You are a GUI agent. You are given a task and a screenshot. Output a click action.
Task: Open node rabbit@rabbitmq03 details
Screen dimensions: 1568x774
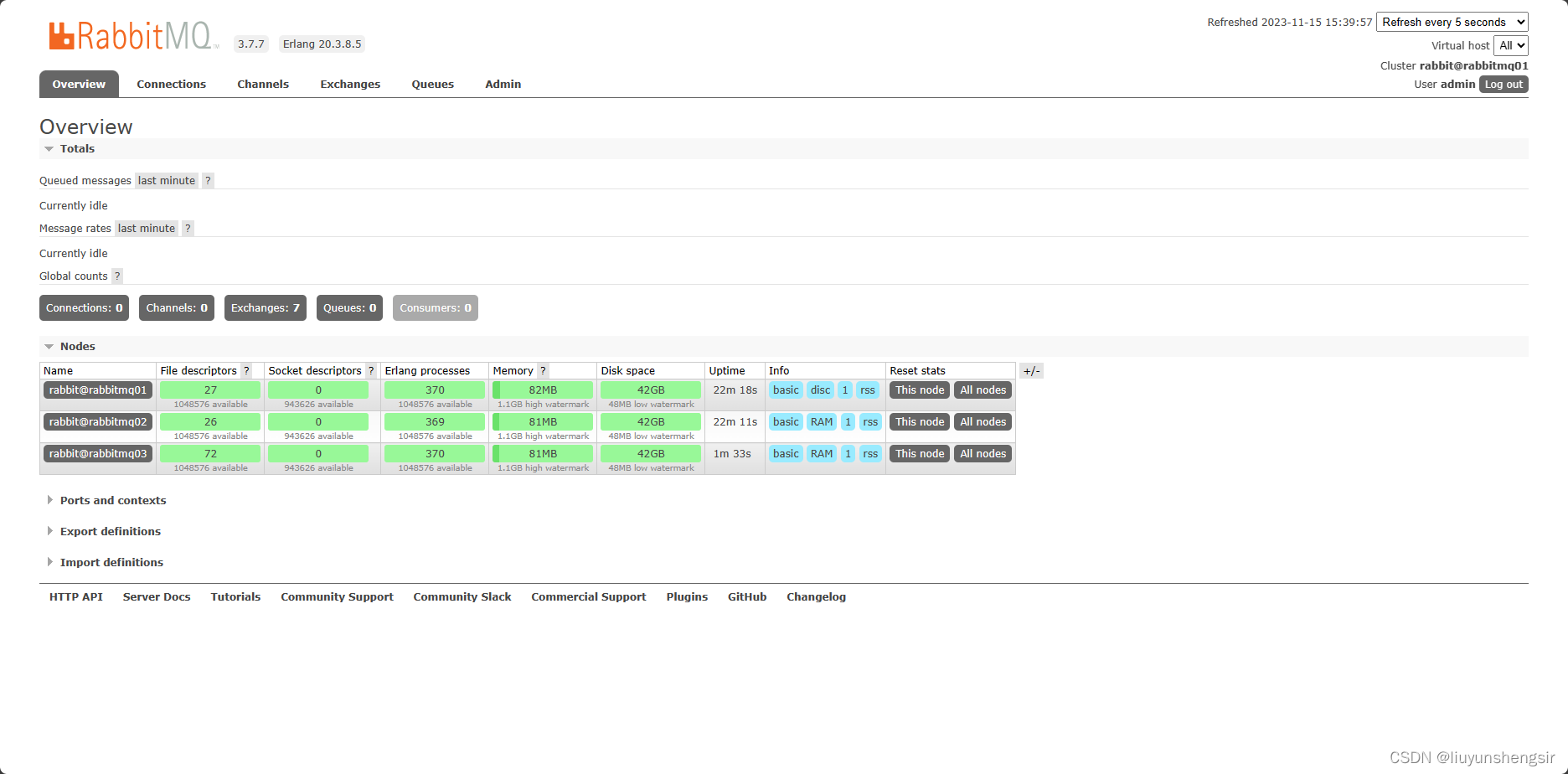pos(98,453)
